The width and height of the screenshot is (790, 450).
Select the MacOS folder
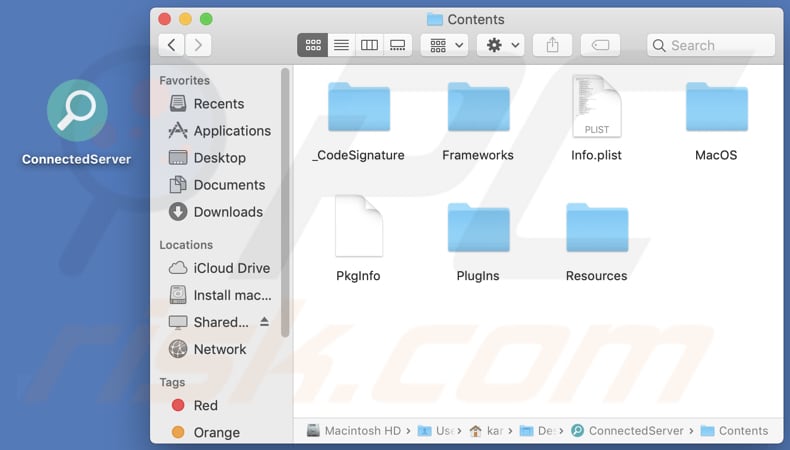716,107
